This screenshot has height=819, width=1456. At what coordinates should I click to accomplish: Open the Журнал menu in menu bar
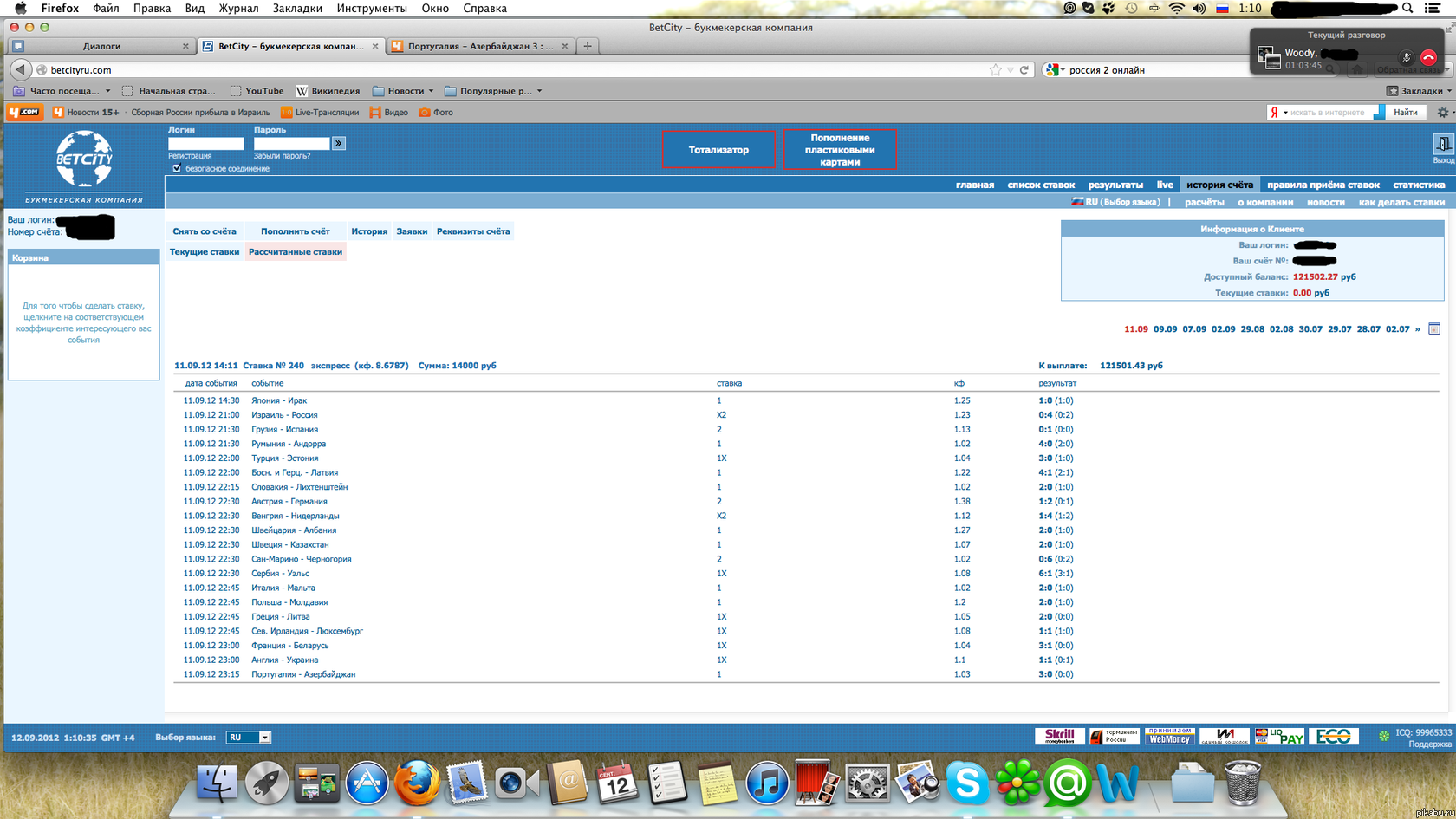[x=238, y=8]
